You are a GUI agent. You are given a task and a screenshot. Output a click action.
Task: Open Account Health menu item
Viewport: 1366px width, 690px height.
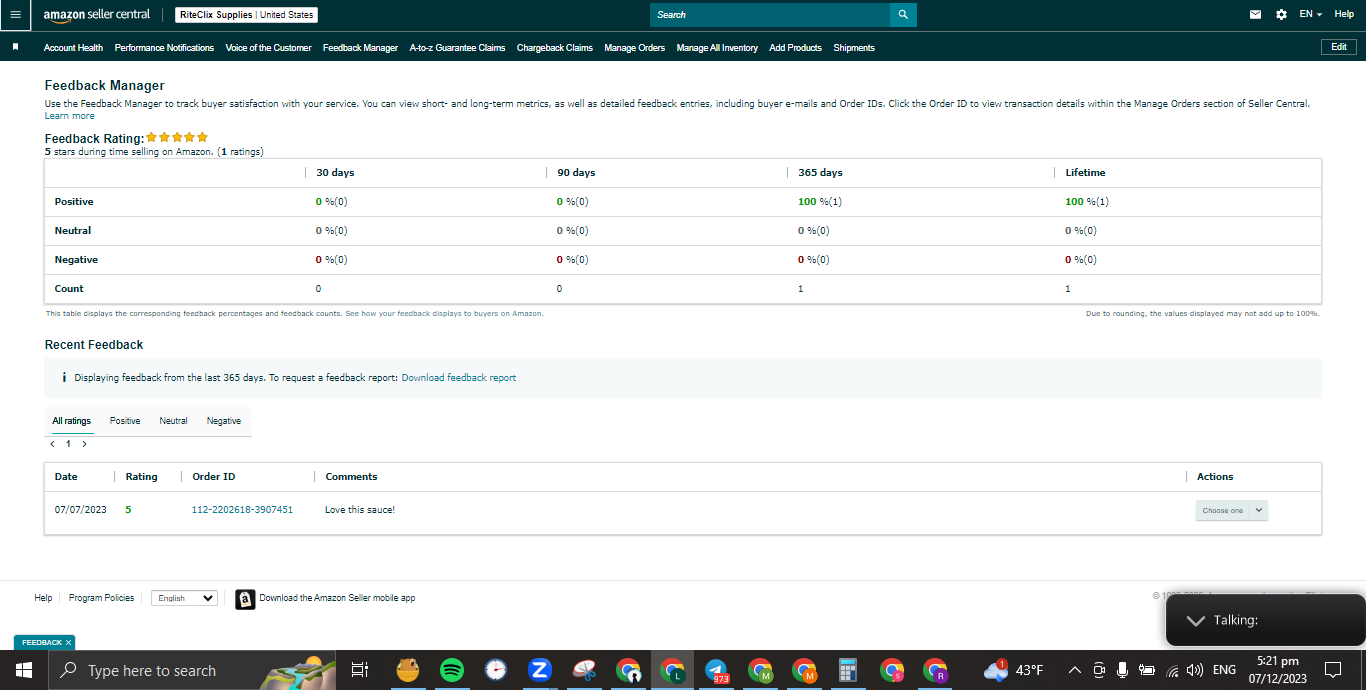click(73, 48)
